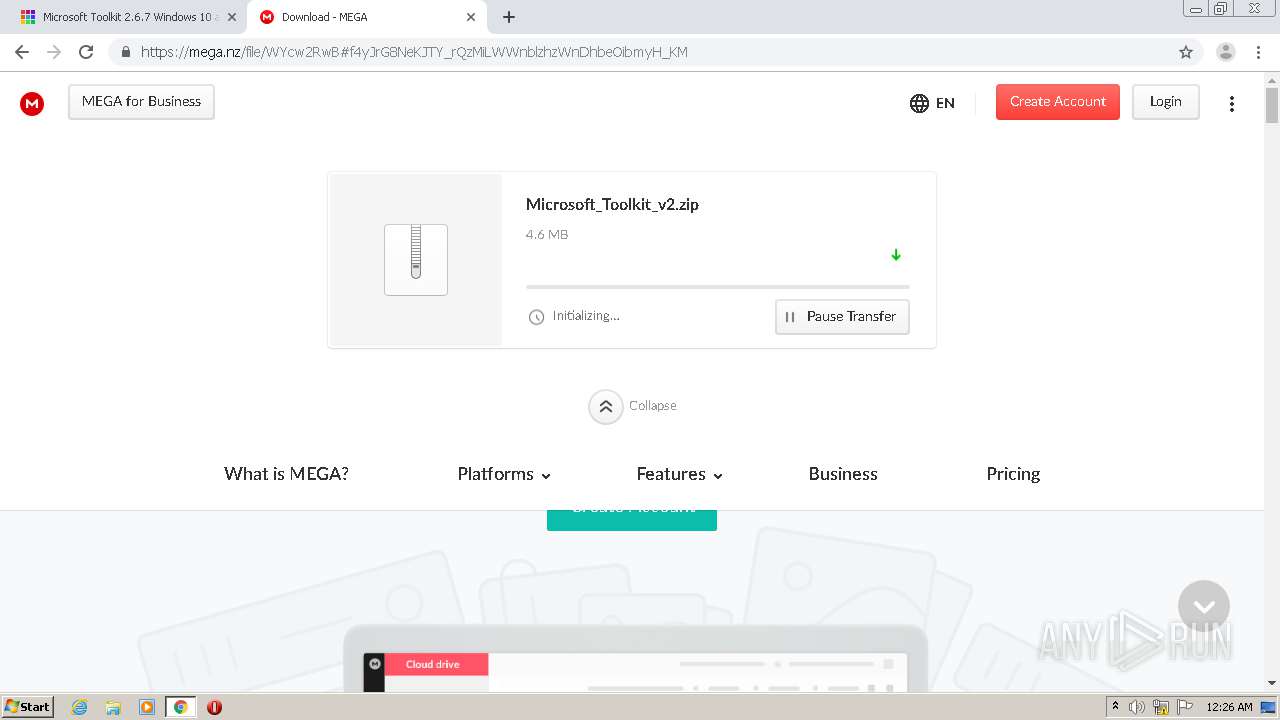Switch to Microsoft Toolkit 2.6.7 tab

[x=125, y=17]
